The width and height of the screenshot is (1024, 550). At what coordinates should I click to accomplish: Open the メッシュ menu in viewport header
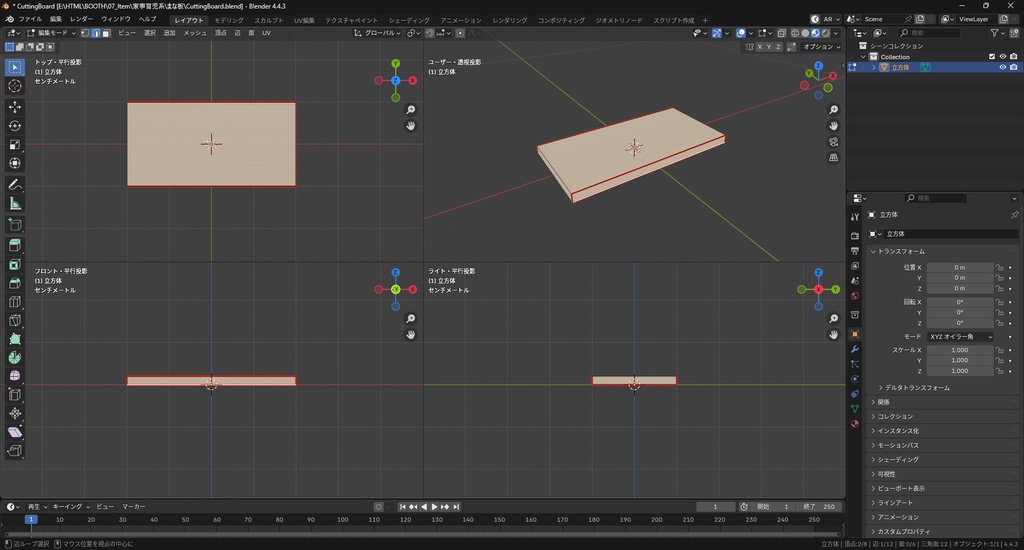click(195, 33)
